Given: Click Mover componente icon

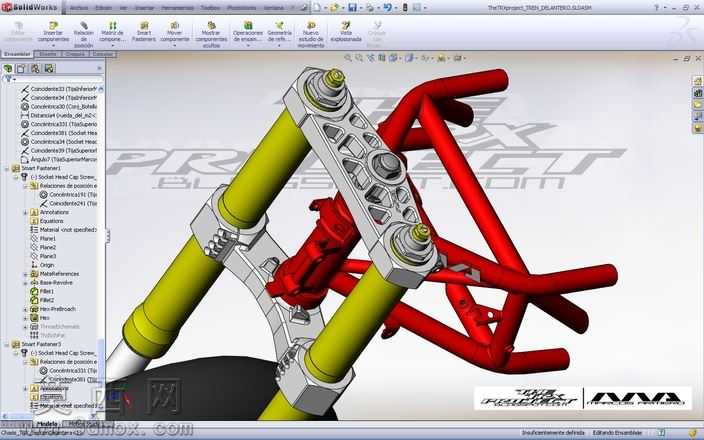Looking at the screenshot, I should 175,26.
